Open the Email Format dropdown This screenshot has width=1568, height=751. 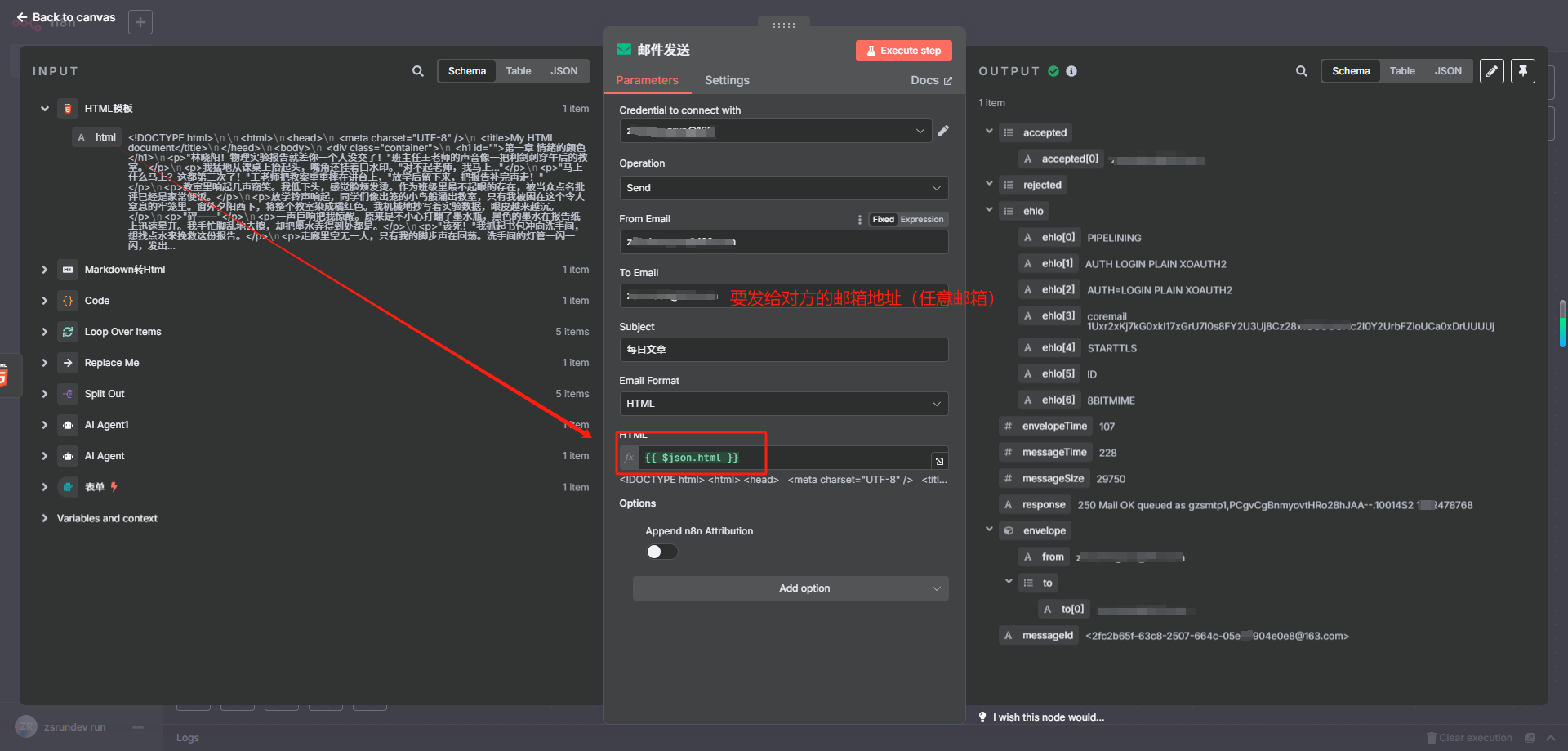coord(783,404)
